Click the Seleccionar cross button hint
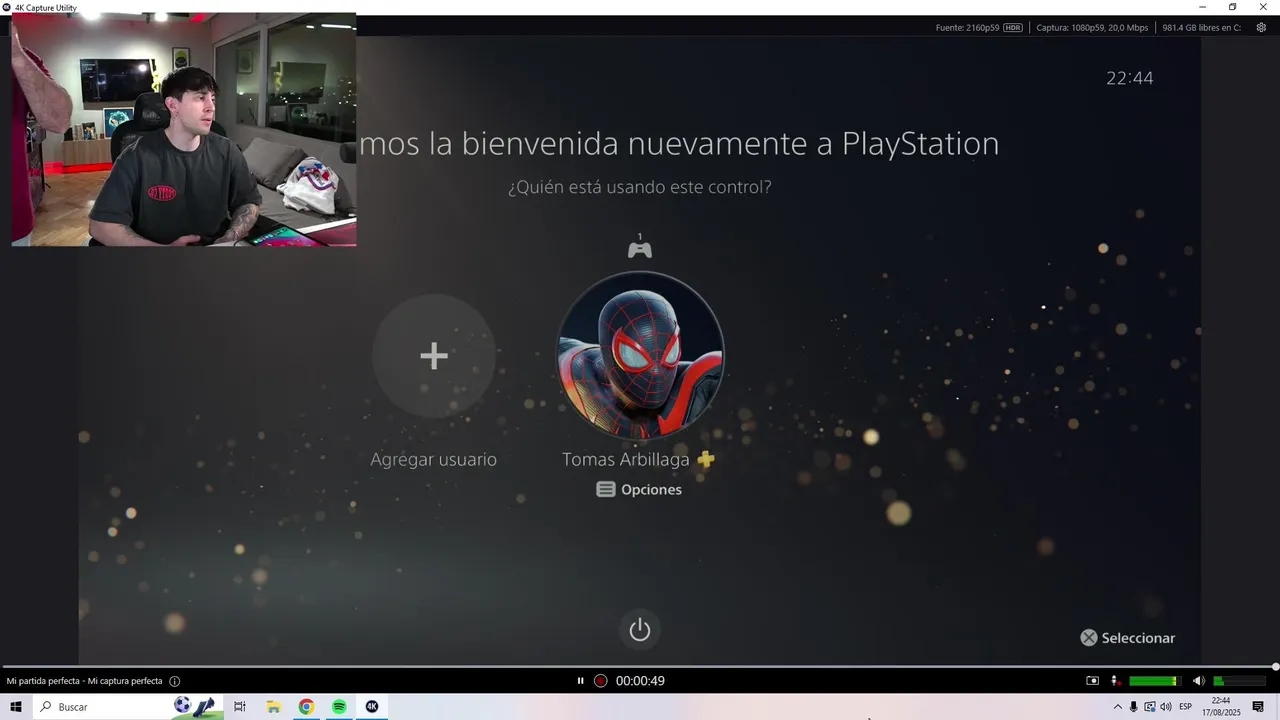 [x=1128, y=638]
